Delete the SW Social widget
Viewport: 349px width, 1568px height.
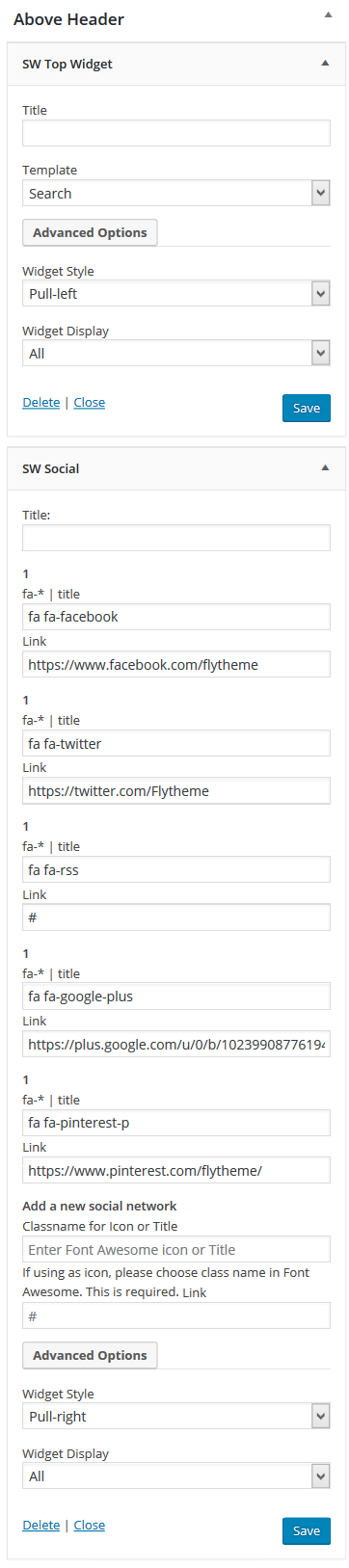pos(40,1525)
